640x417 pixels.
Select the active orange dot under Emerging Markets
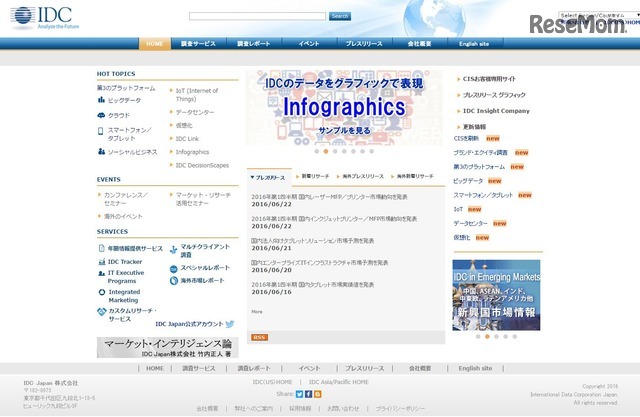point(487,337)
